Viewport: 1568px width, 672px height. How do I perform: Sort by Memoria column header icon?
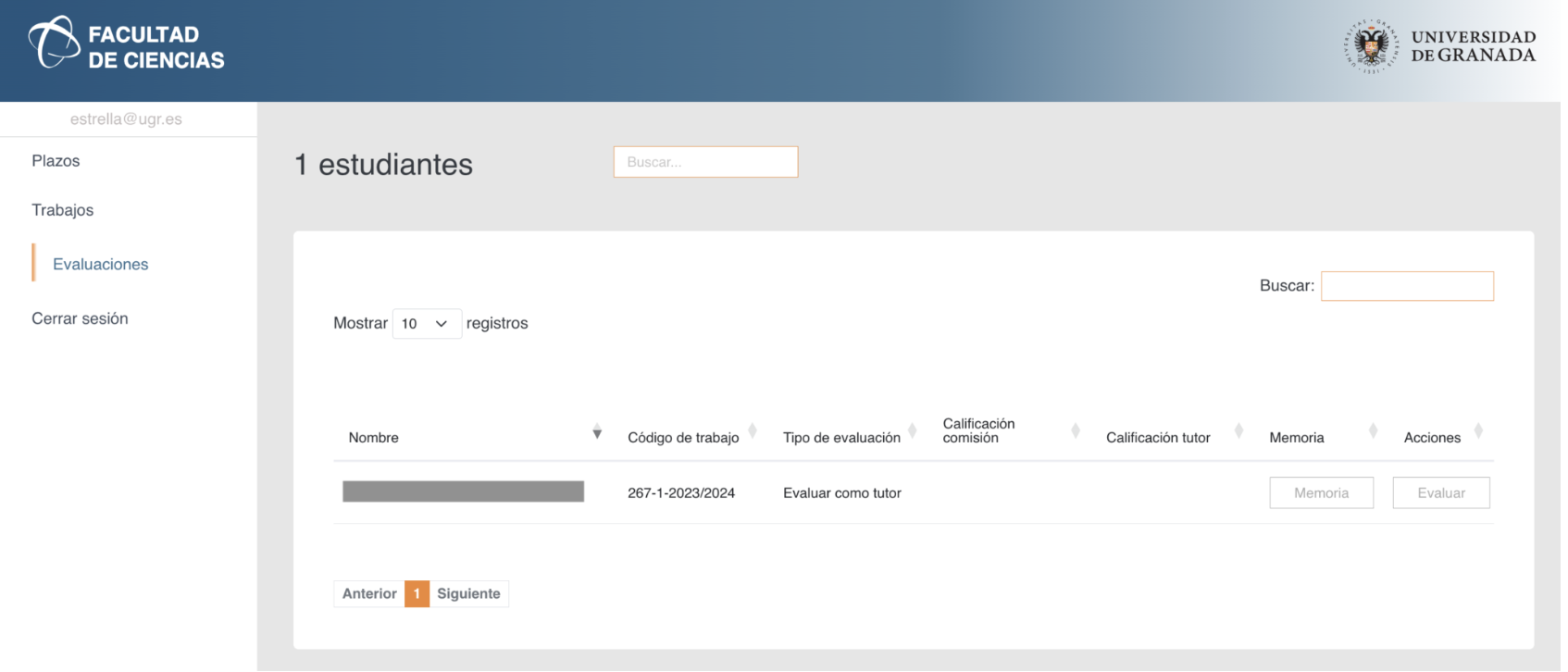coord(1373,431)
